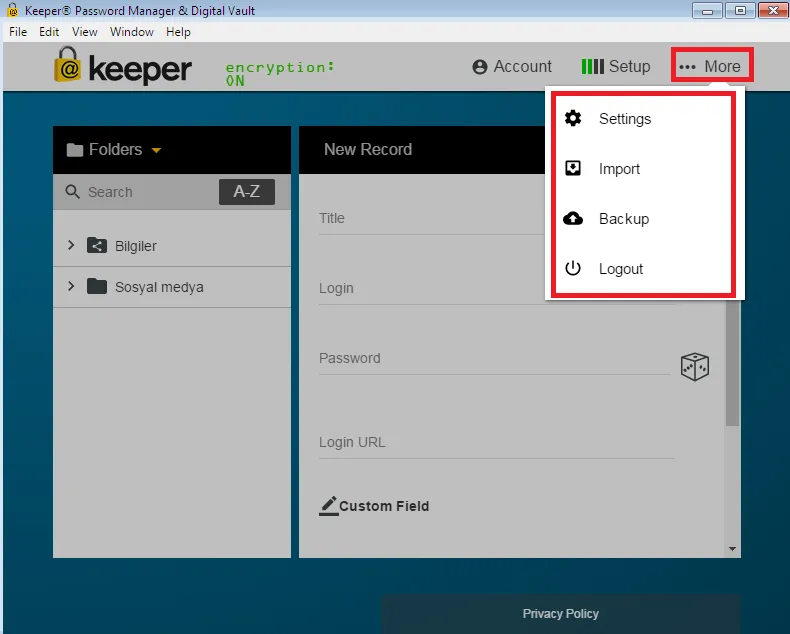Click the green Setup bars icon

[592, 67]
